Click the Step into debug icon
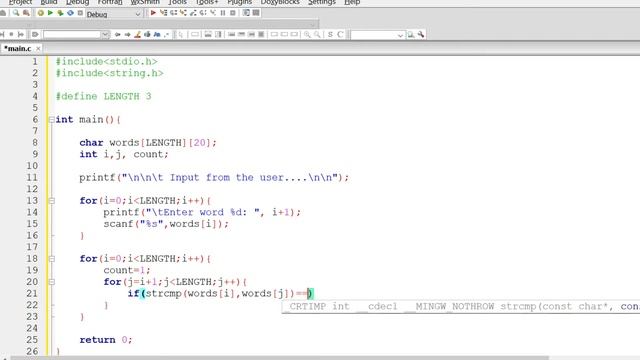 click(183, 13)
